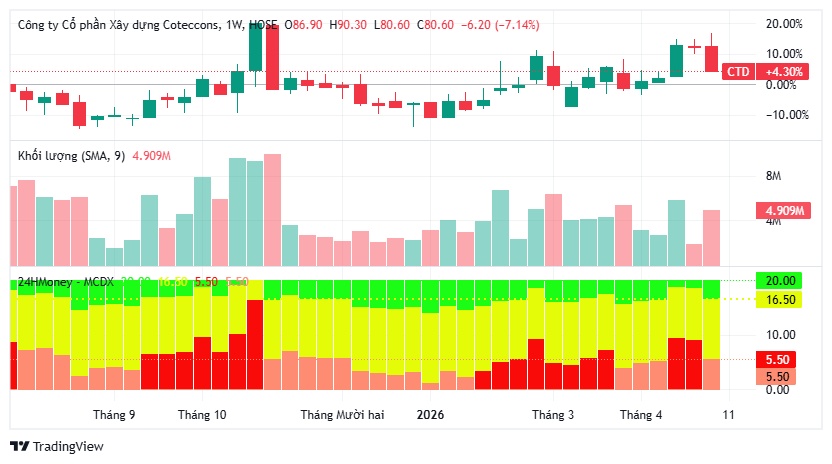The image size is (832, 464).
Task: Select the 24HMoney - MCDX indicator legend
Action: (x=66, y=282)
